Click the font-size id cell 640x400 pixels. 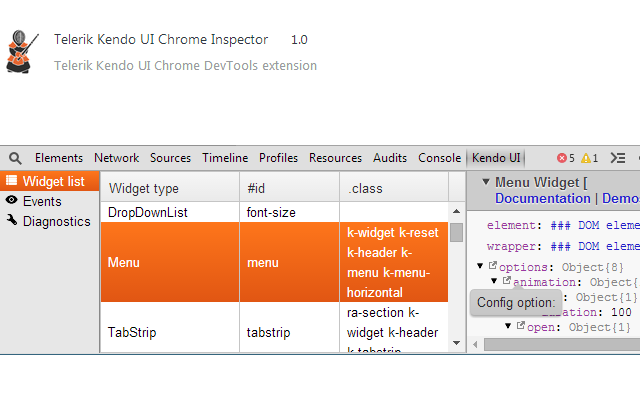[289, 212]
